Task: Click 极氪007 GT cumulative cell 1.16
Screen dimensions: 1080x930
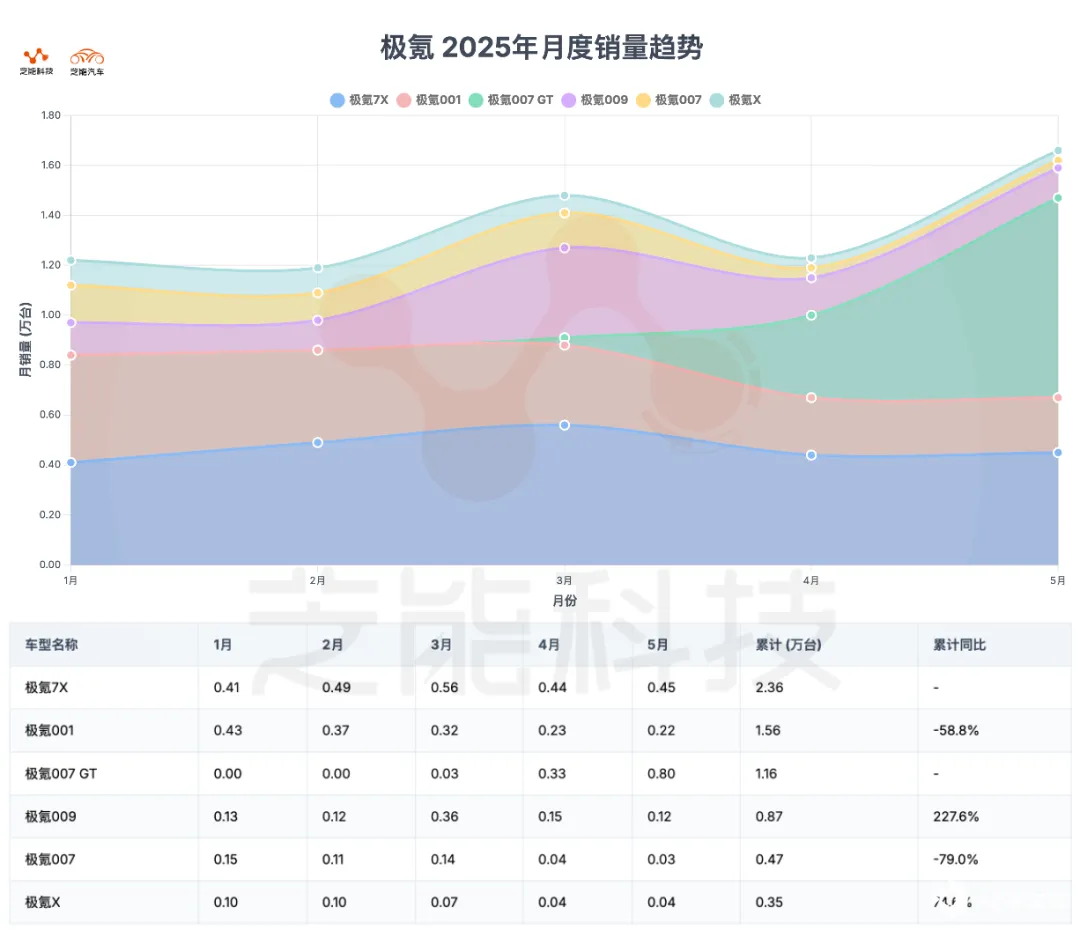Action: pos(766,774)
